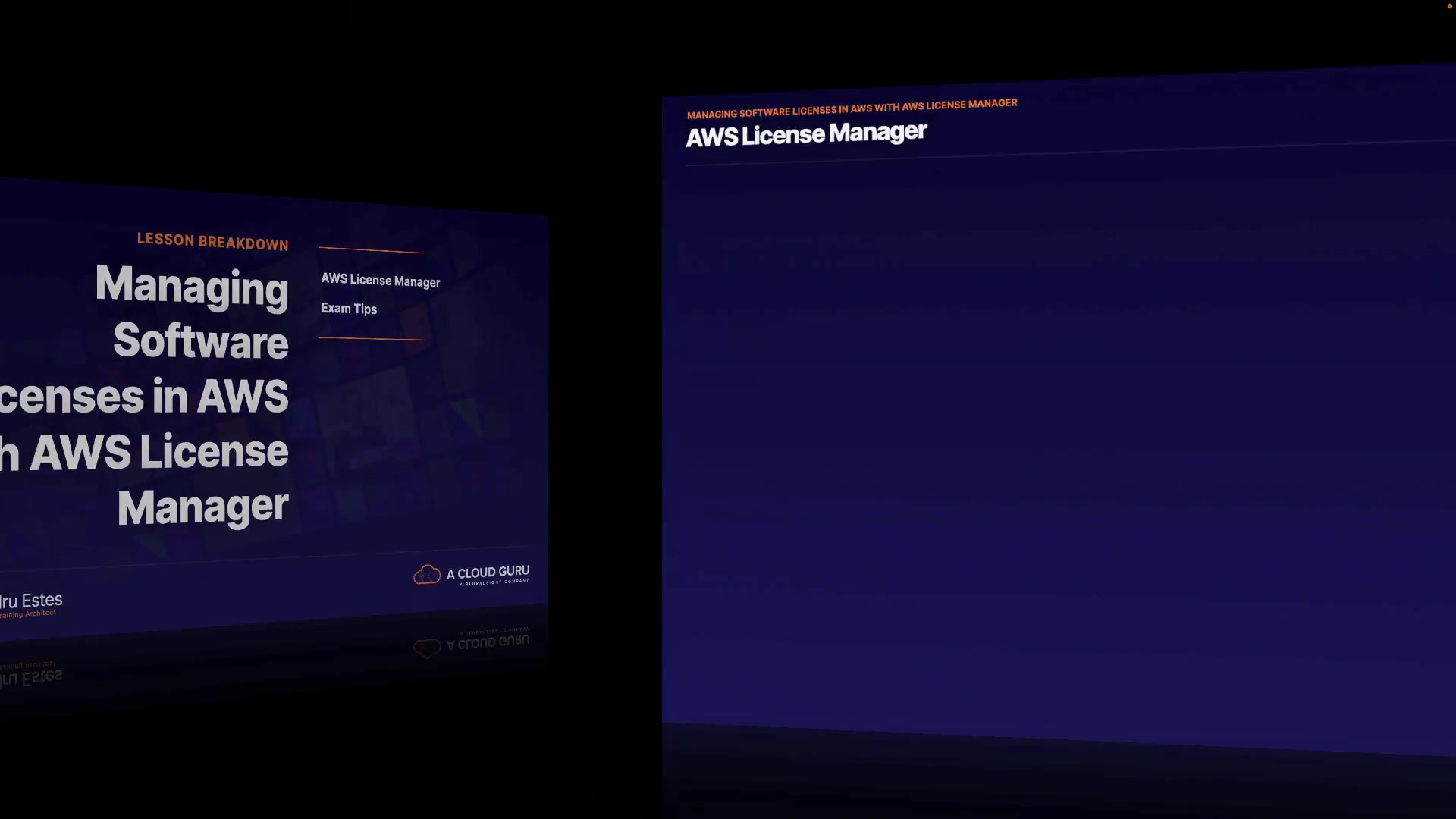Viewport: 1456px width, 819px height.
Task: Click the orange 'MANAGING SOFTWARE LICENSES IN AWS' breadcrumb
Action: 852,108
